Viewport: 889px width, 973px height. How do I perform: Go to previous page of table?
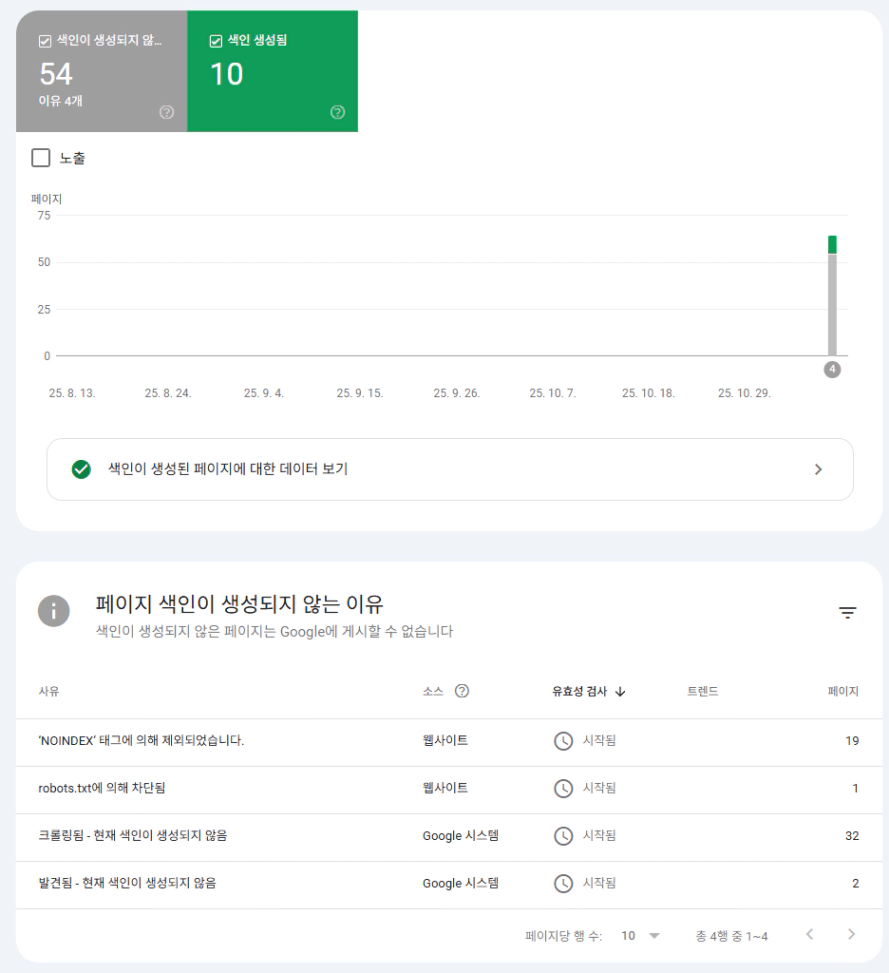click(x=810, y=935)
